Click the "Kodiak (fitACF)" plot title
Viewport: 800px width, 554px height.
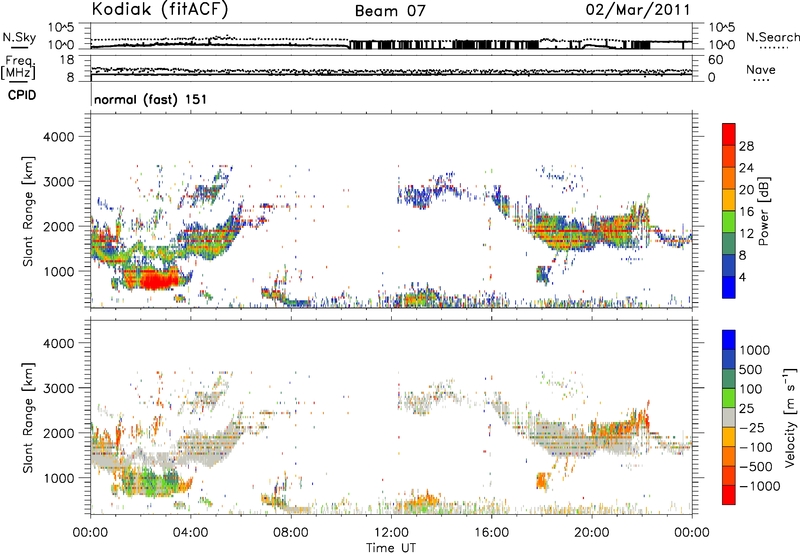point(160,9)
